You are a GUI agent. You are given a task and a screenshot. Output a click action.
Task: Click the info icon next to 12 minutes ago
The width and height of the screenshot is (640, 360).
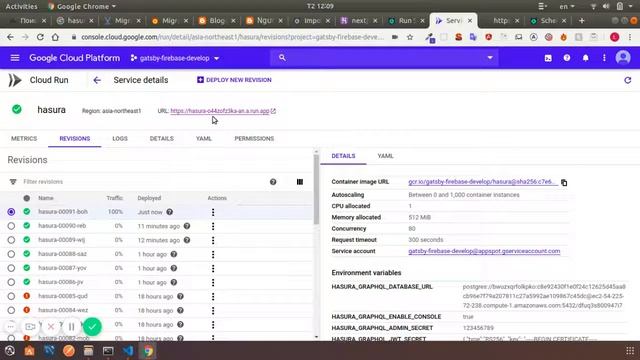point(187,240)
